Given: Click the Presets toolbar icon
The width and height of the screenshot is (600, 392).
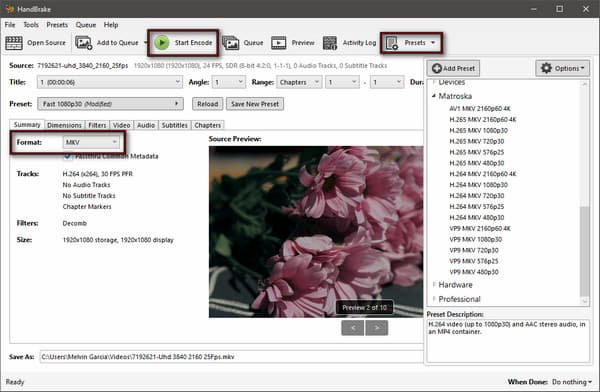Looking at the screenshot, I should (x=392, y=43).
